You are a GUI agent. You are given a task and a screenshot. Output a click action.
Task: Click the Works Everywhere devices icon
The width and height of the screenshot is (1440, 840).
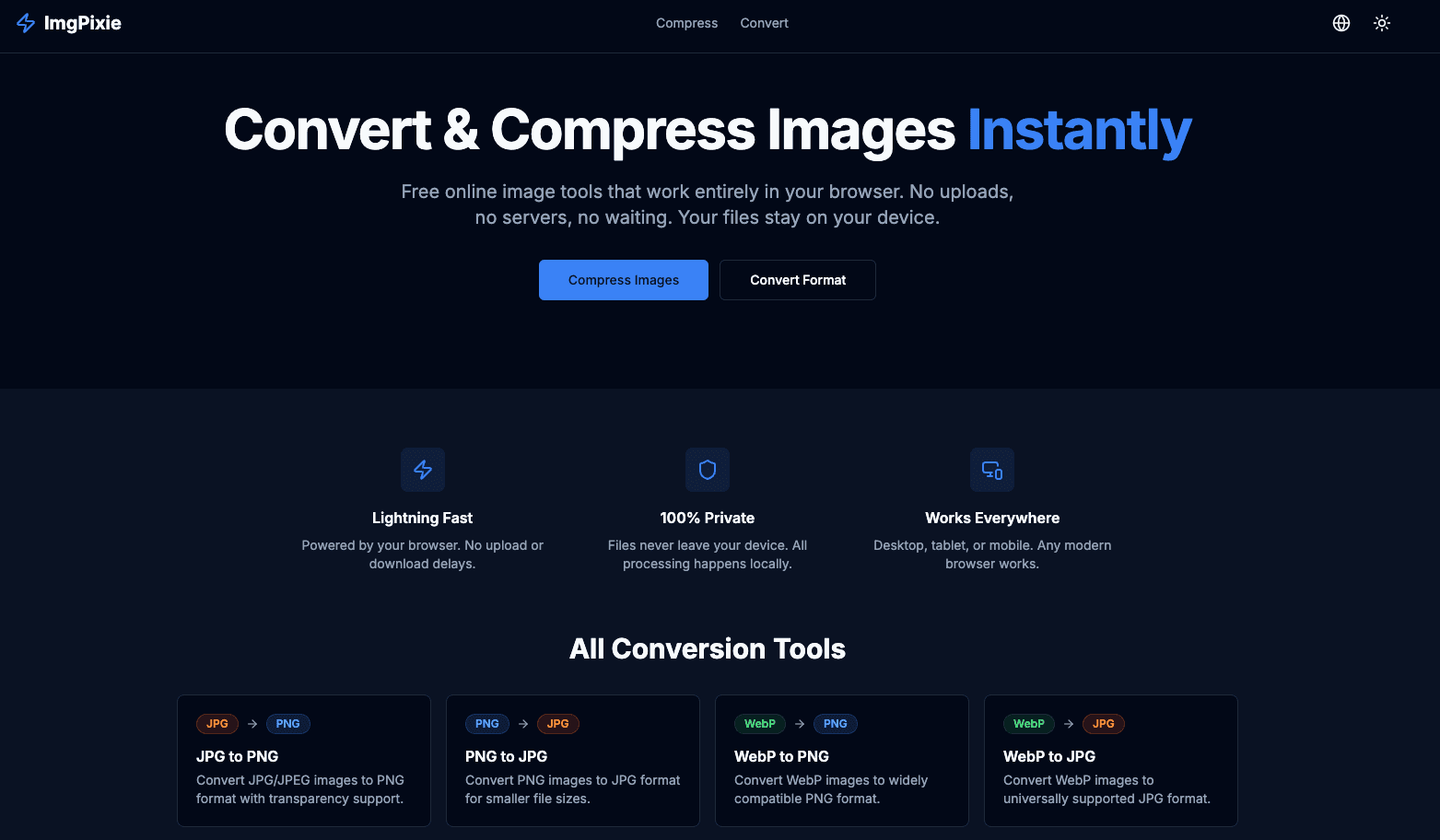click(992, 470)
